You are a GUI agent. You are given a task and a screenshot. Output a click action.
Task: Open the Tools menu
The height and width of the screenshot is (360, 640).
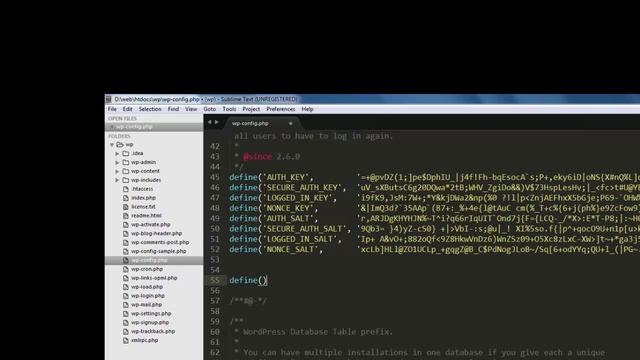(x=229, y=109)
